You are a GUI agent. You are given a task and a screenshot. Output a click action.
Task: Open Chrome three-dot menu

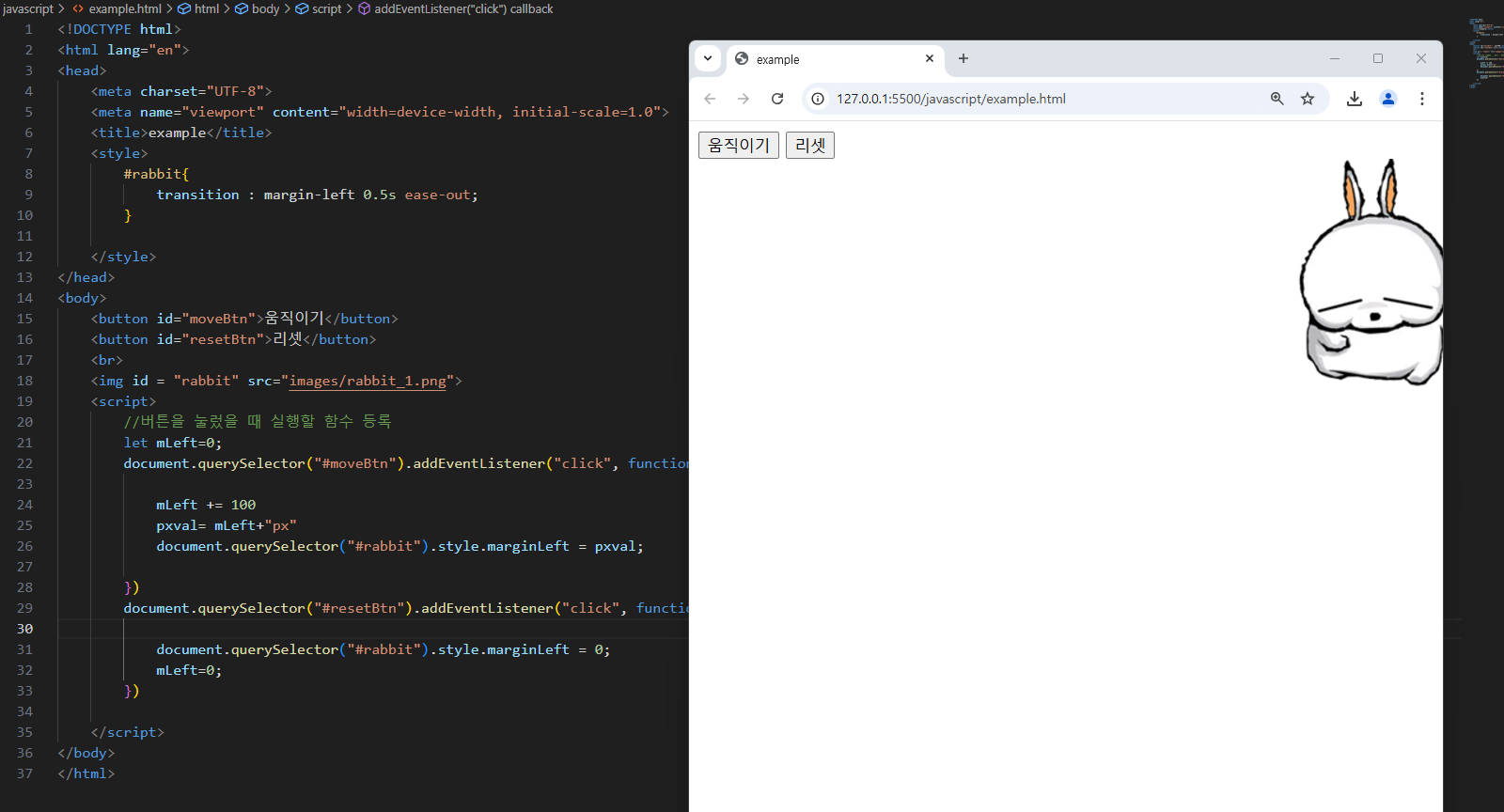(x=1422, y=99)
